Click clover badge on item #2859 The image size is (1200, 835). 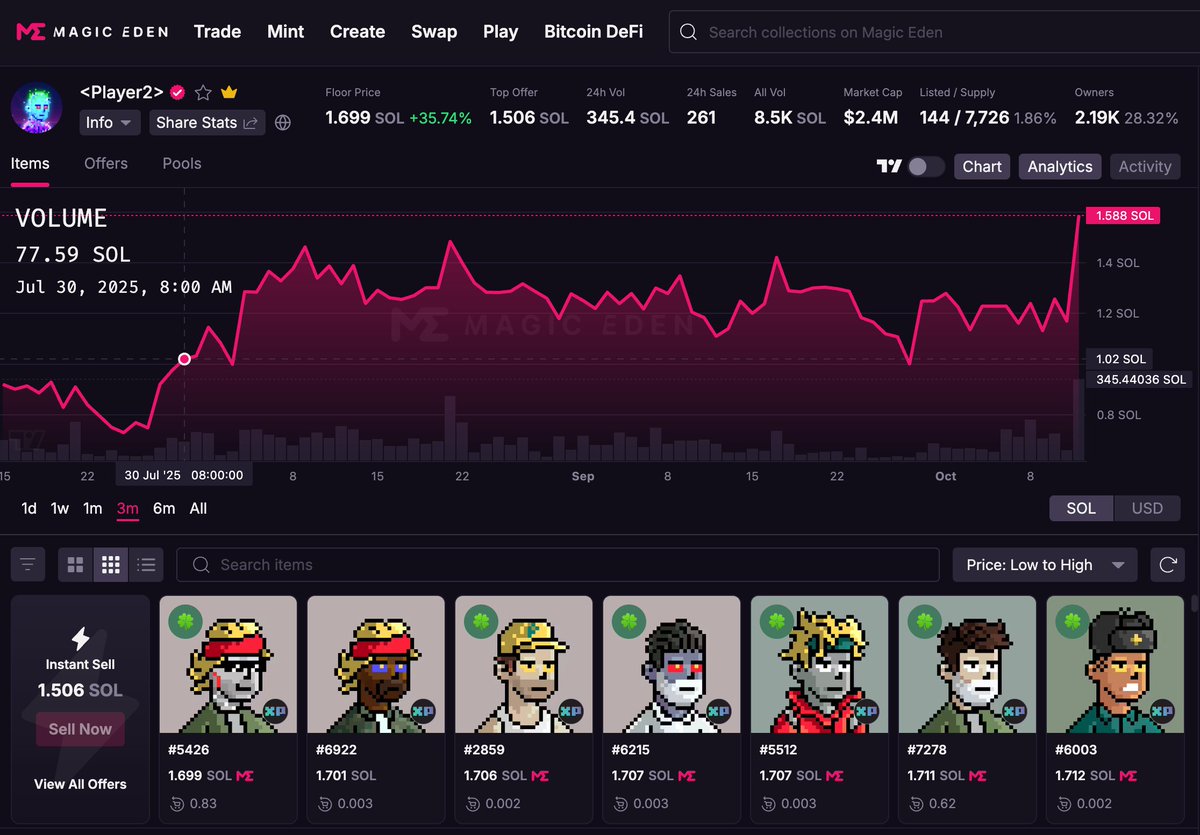coord(479,621)
